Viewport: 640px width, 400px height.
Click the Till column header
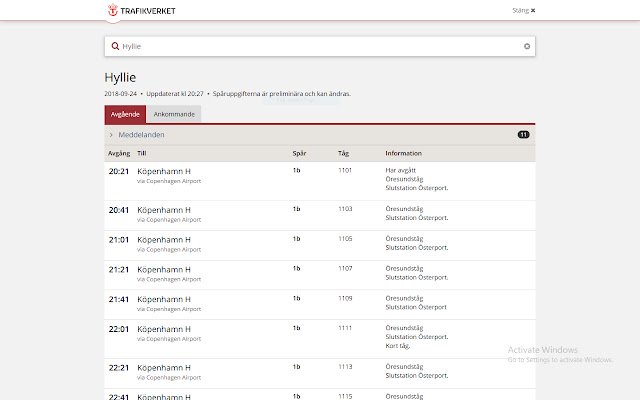[x=142, y=153]
